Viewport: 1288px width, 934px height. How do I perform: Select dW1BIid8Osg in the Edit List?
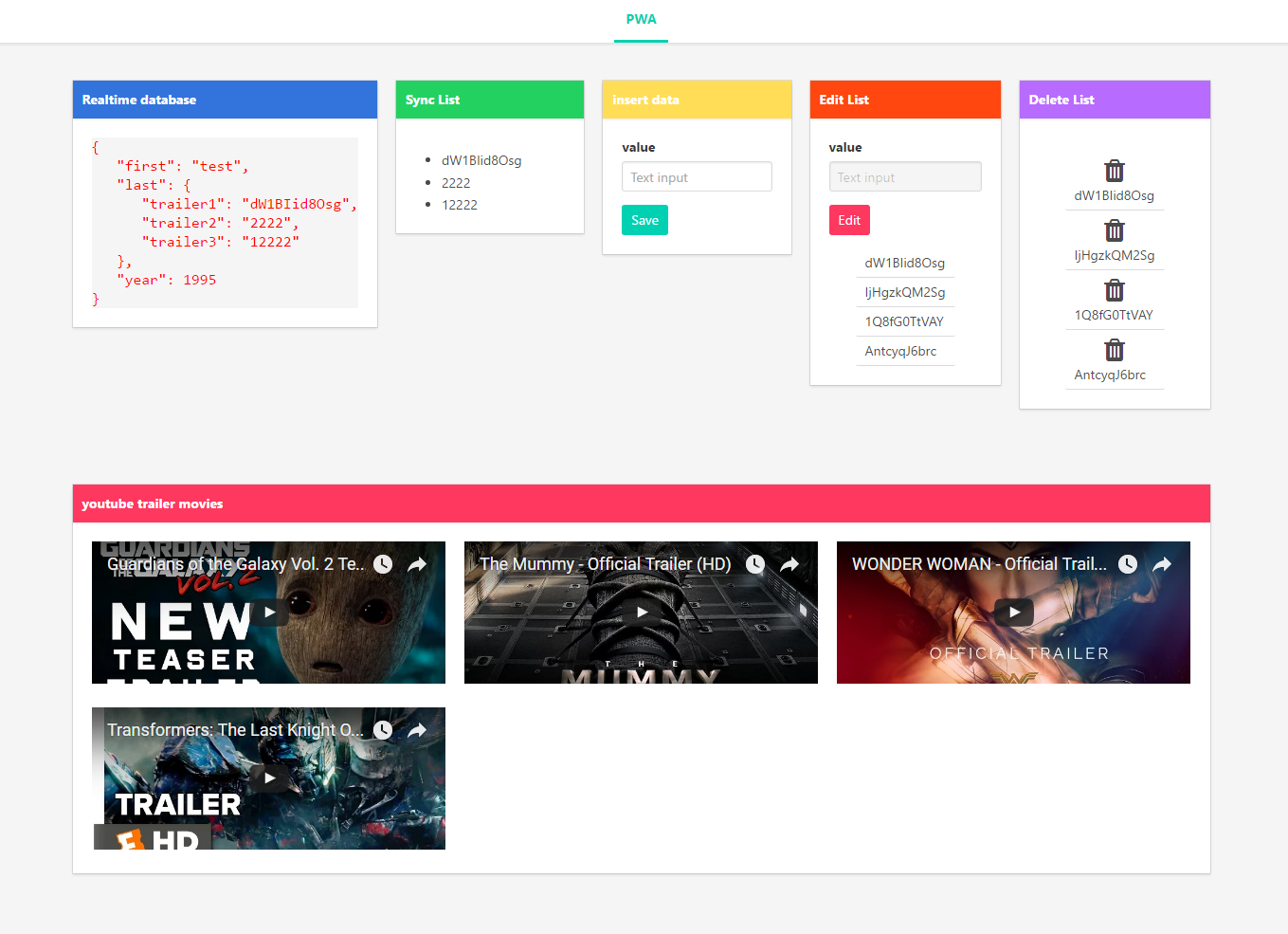tap(905, 263)
